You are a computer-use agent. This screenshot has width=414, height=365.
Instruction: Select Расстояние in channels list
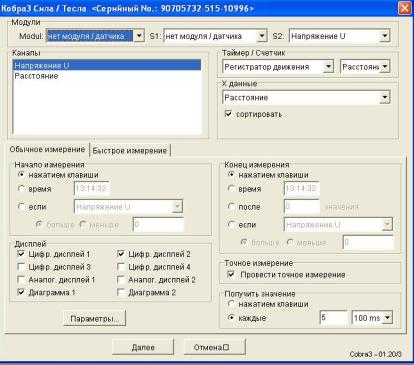[107, 76]
